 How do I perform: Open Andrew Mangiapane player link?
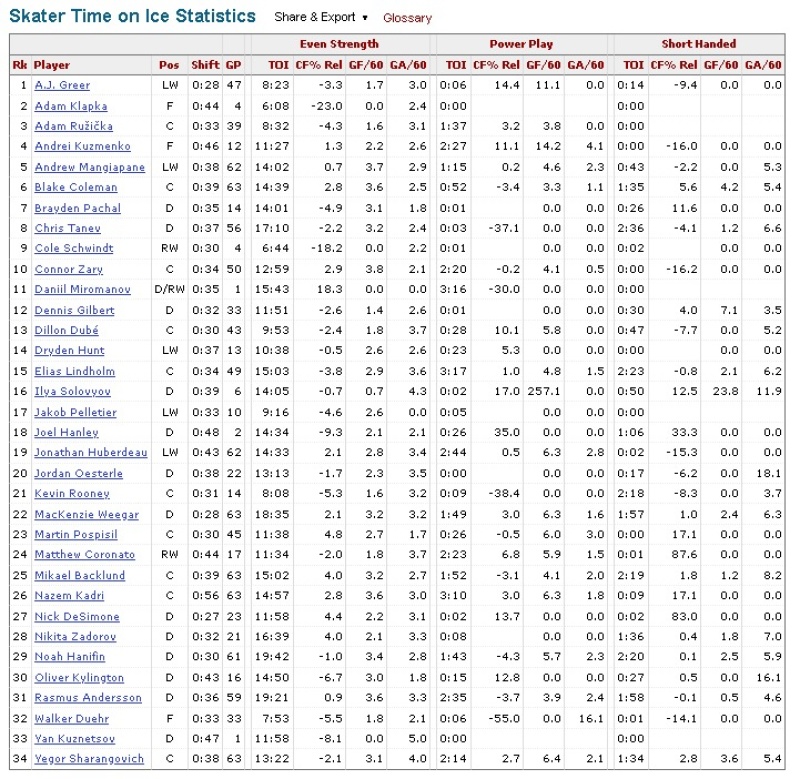click(x=90, y=167)
